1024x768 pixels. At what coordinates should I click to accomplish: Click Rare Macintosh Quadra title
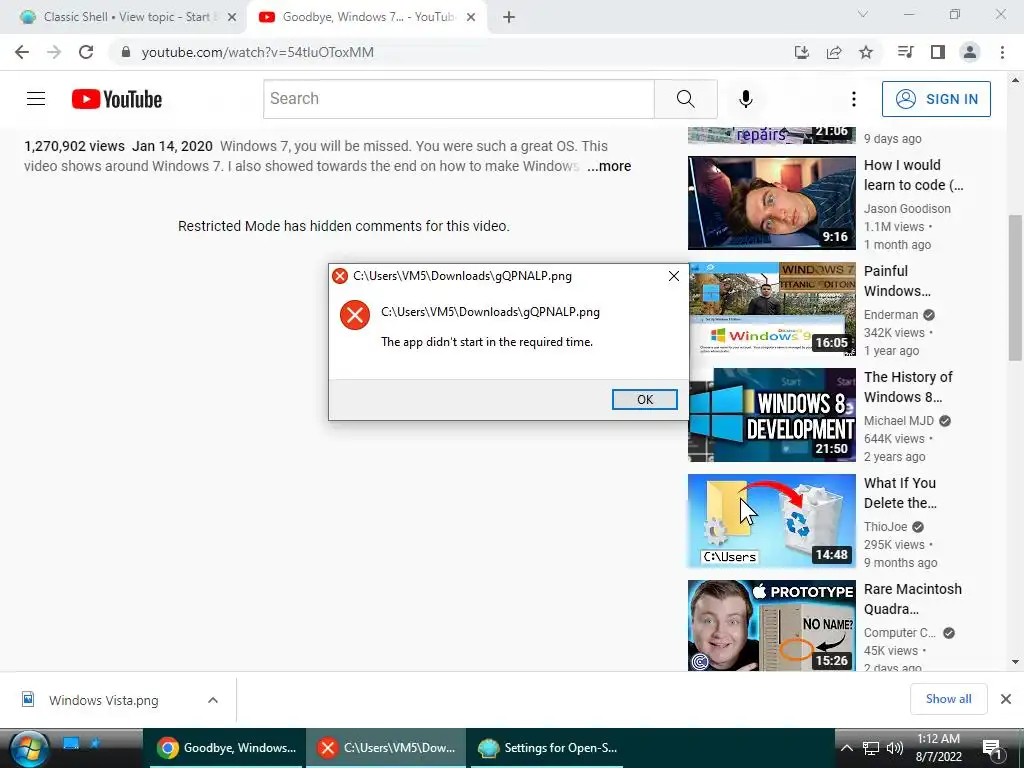(x=912, y=599)
